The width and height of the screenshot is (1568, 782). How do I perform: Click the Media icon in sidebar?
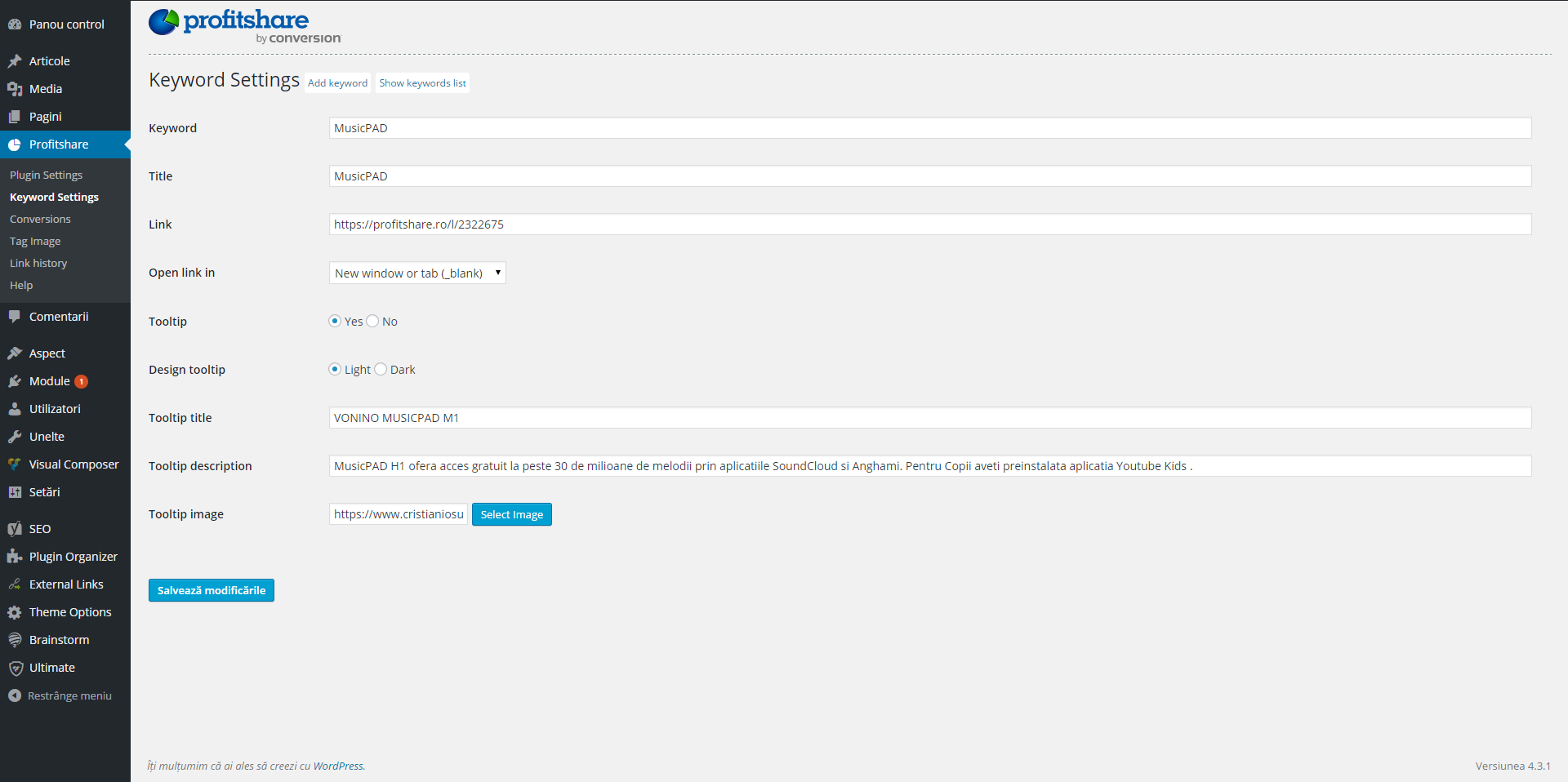[x=15, y=89]
